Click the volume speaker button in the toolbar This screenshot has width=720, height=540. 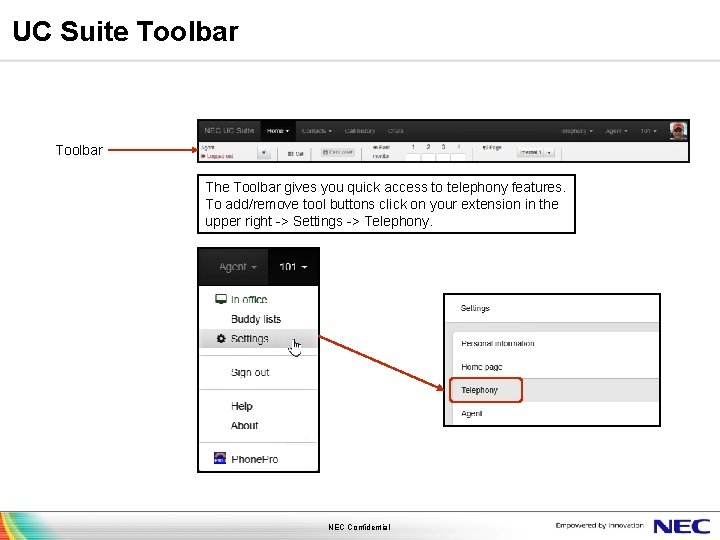click(x=264, y=152)
